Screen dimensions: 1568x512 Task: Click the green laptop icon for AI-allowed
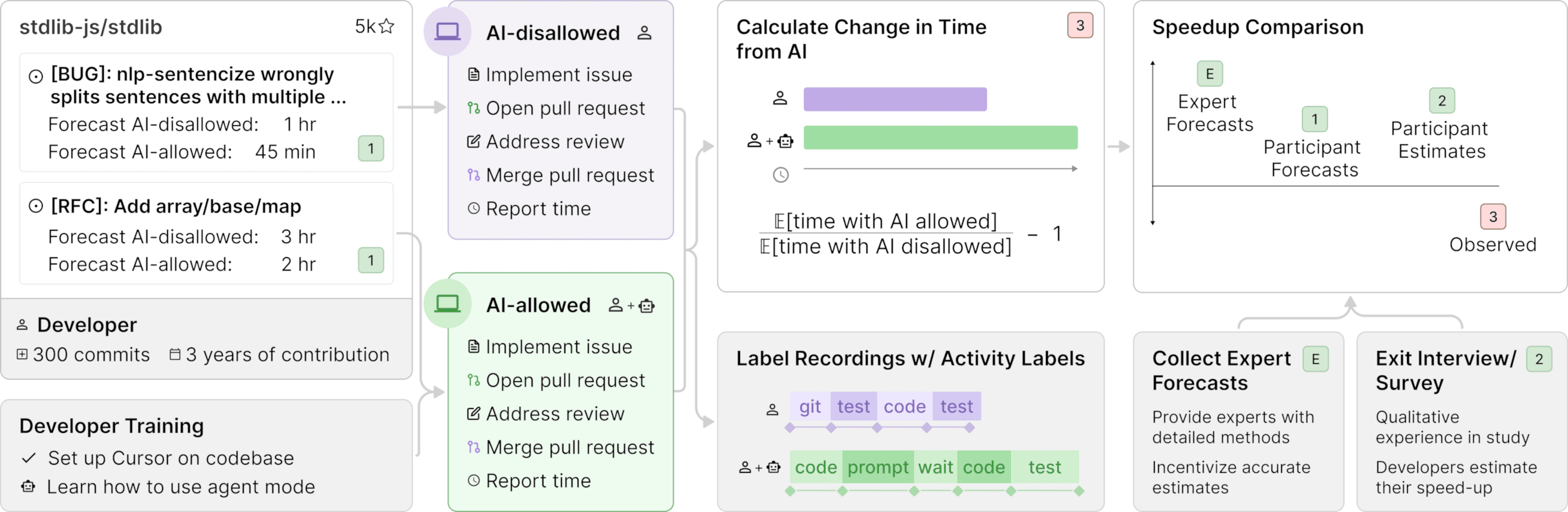(447, 303)
